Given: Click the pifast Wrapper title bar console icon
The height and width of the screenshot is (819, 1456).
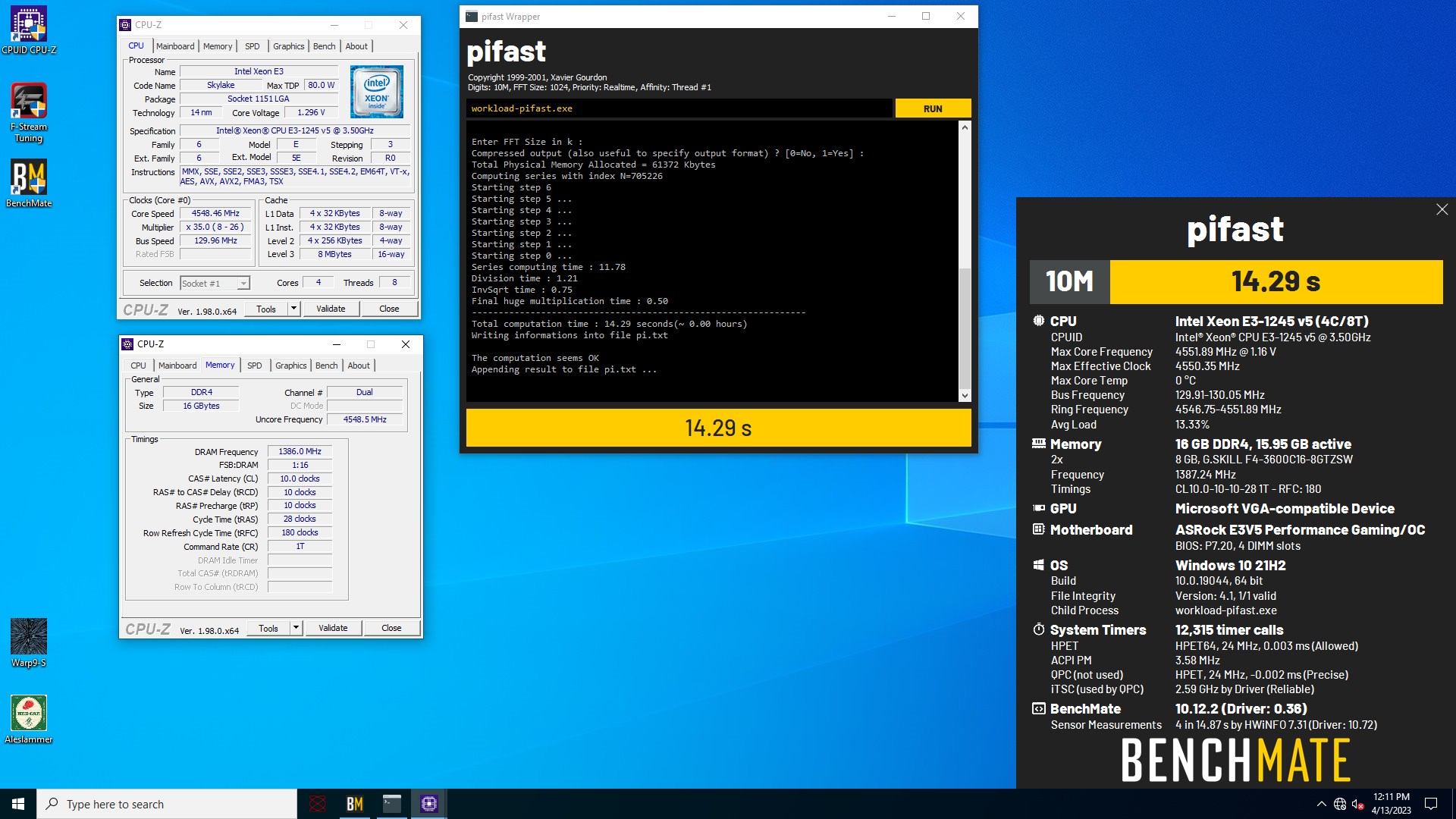Looking at the screenshot, I should (x=472, y=17).
